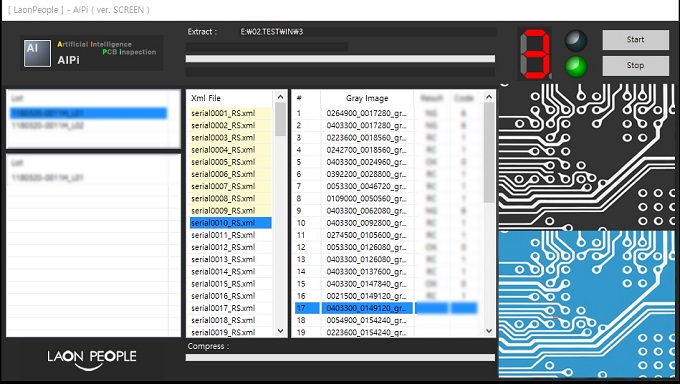The image size is (680, 384).
Task: Click the Extract path field E:\02.TEST\IN\3
Action: [368, 32]
